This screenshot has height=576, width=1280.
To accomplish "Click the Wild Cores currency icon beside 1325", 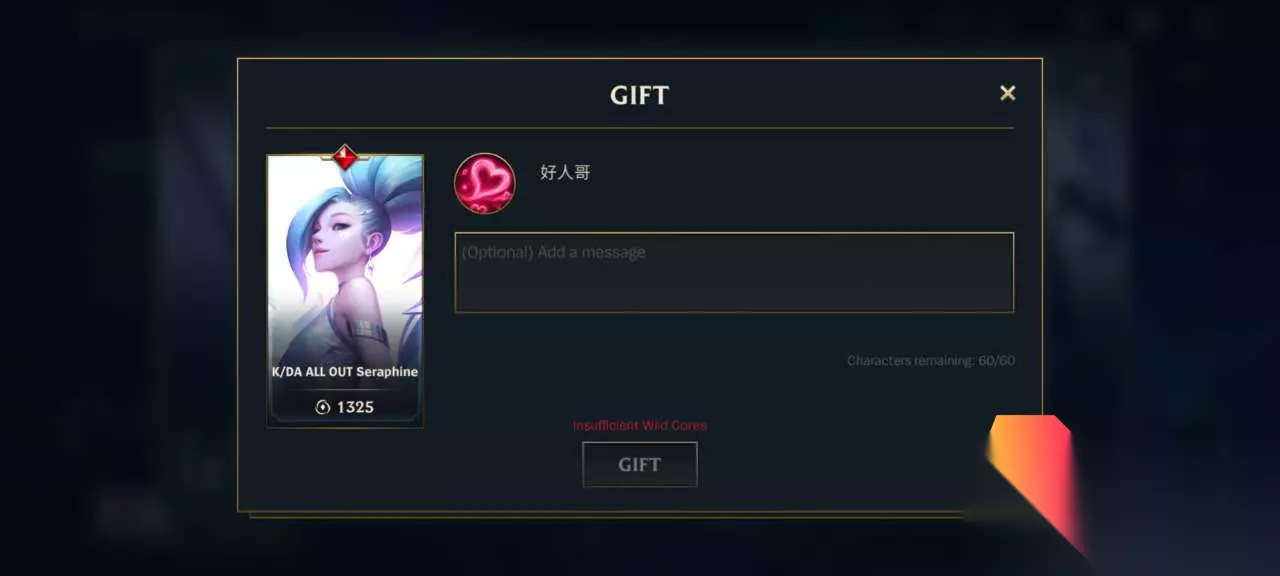I will [x=322, y=407].
